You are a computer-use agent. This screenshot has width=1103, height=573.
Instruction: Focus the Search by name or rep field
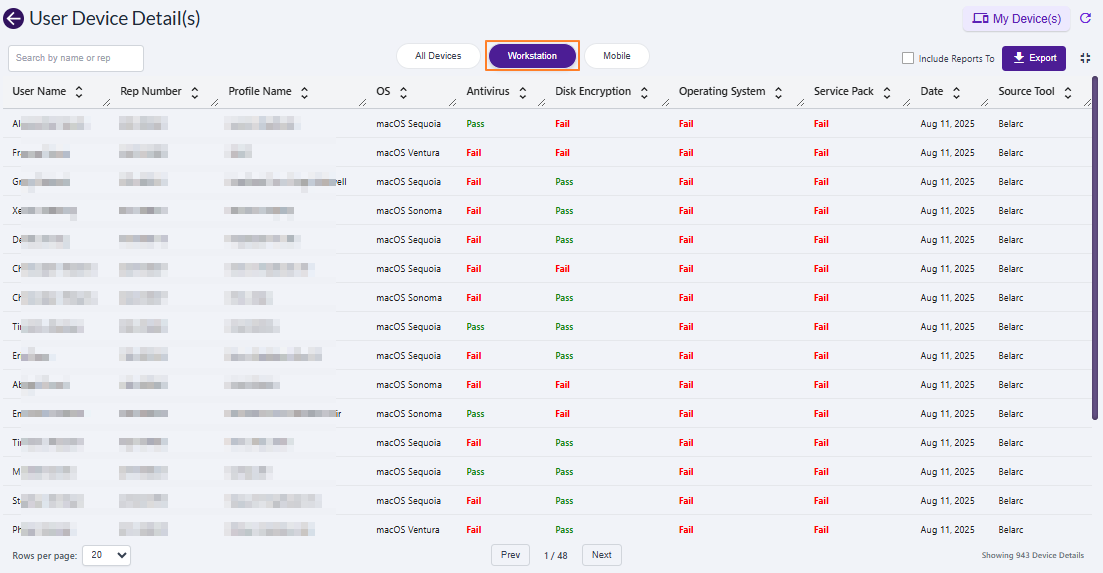(76, 58)
